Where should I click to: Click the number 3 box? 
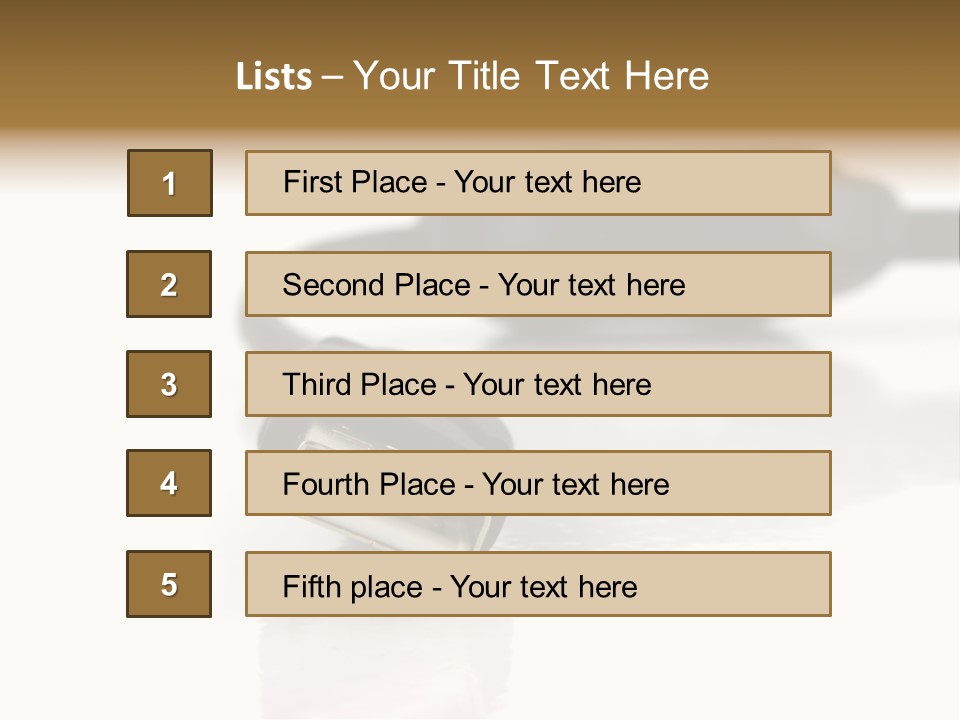[169, 384]
